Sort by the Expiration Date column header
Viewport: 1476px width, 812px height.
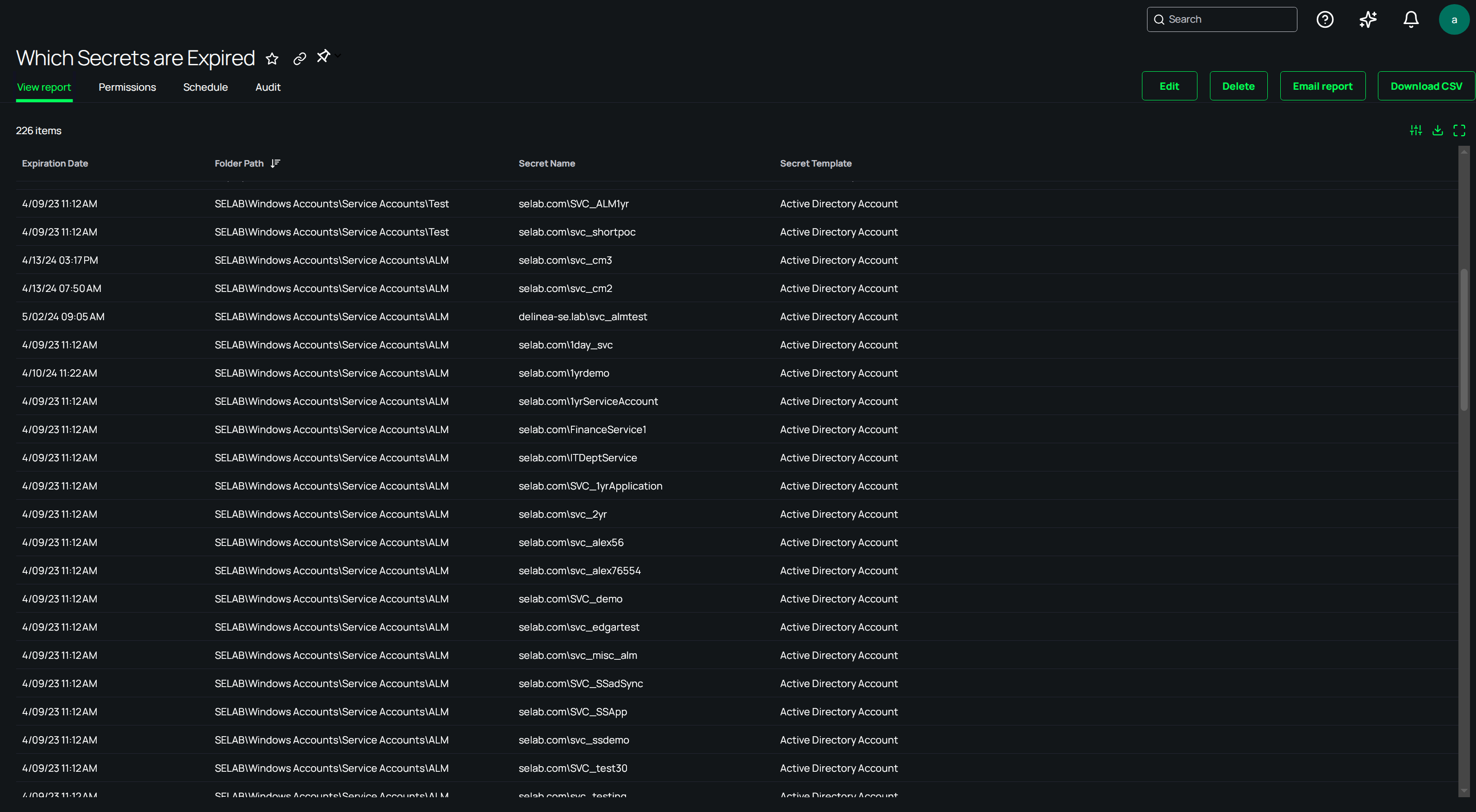click(55, 163)
